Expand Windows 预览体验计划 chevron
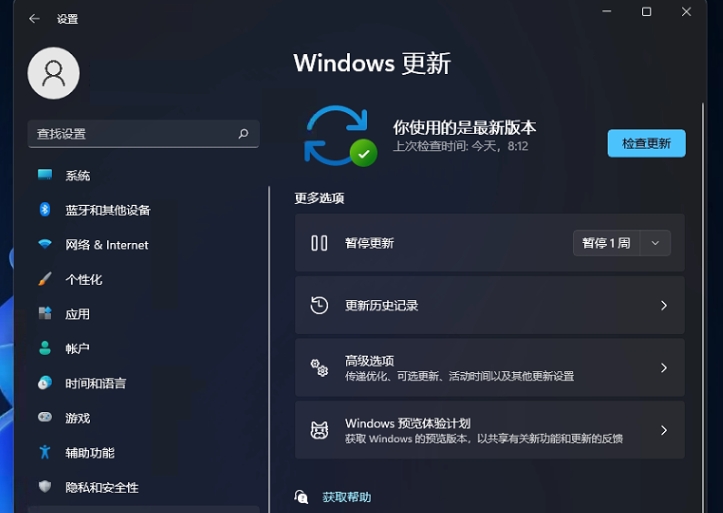This screenshot has height=513, width=723. point(663,430)
